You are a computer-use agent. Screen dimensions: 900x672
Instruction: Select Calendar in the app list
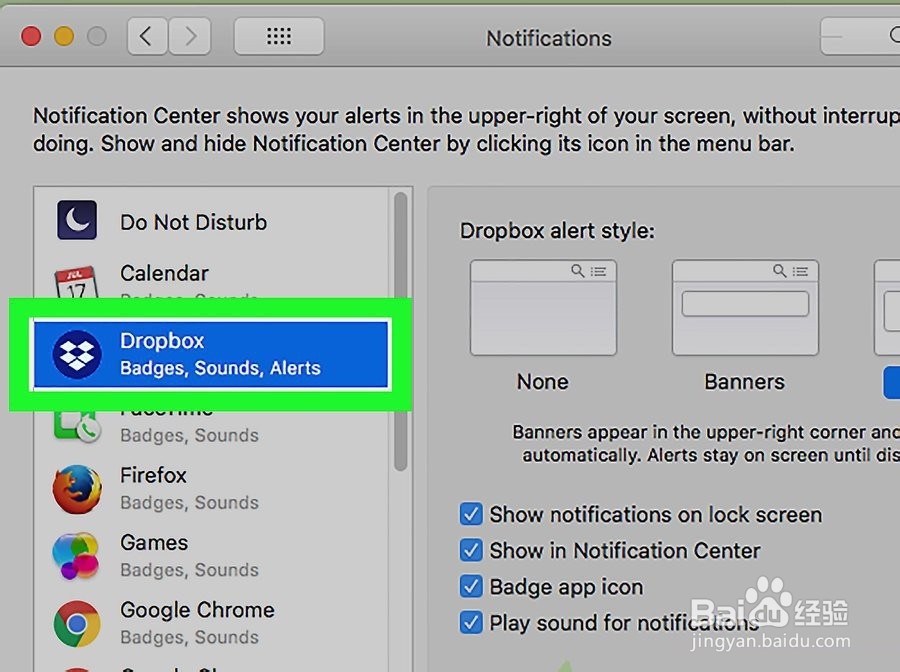point(211,279)
